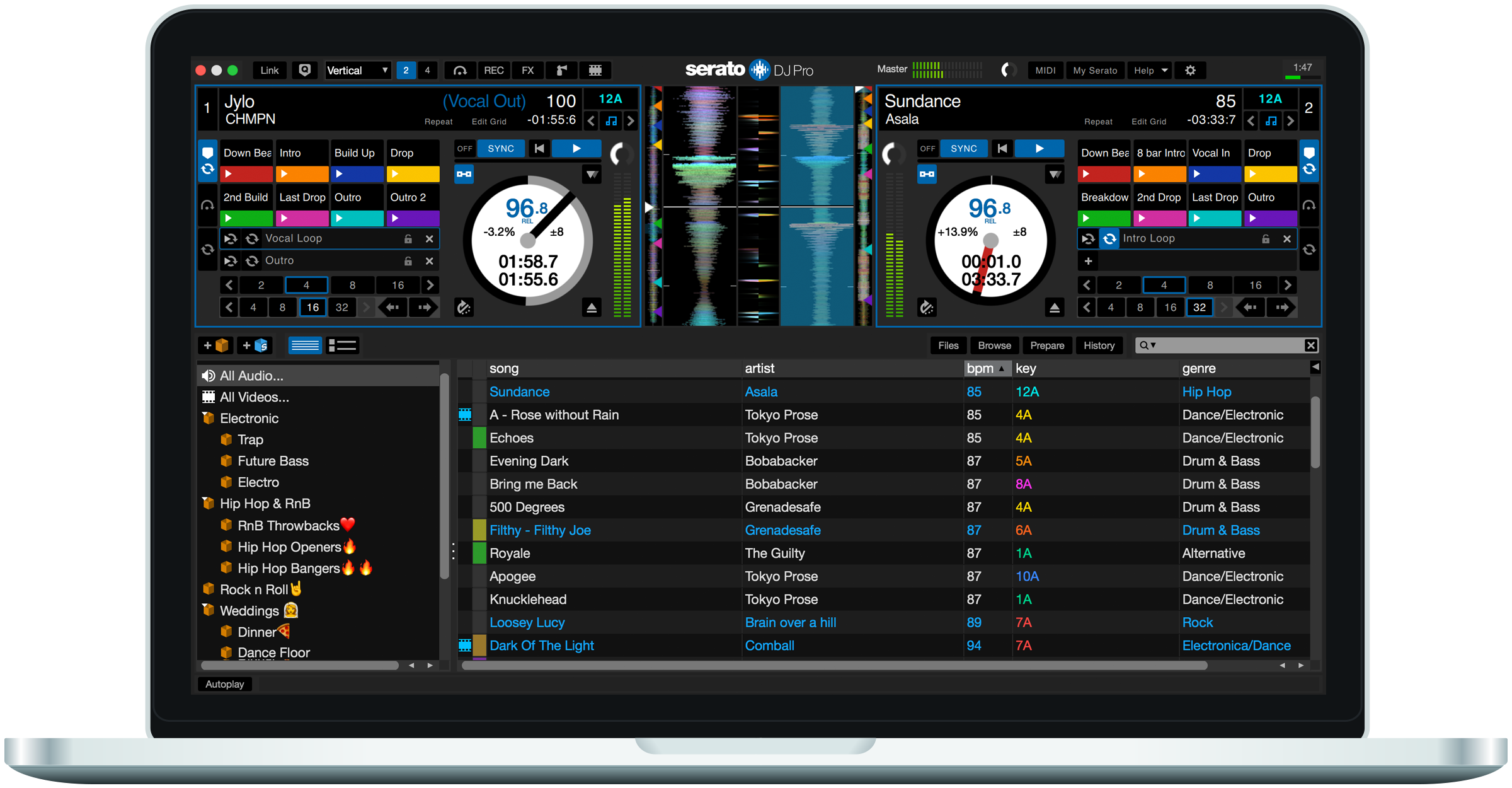This screenshot has width=1512, height=788.
Task: Enable SYNC on deck 2
Action: pyautogui.click(x=964, y=149)
